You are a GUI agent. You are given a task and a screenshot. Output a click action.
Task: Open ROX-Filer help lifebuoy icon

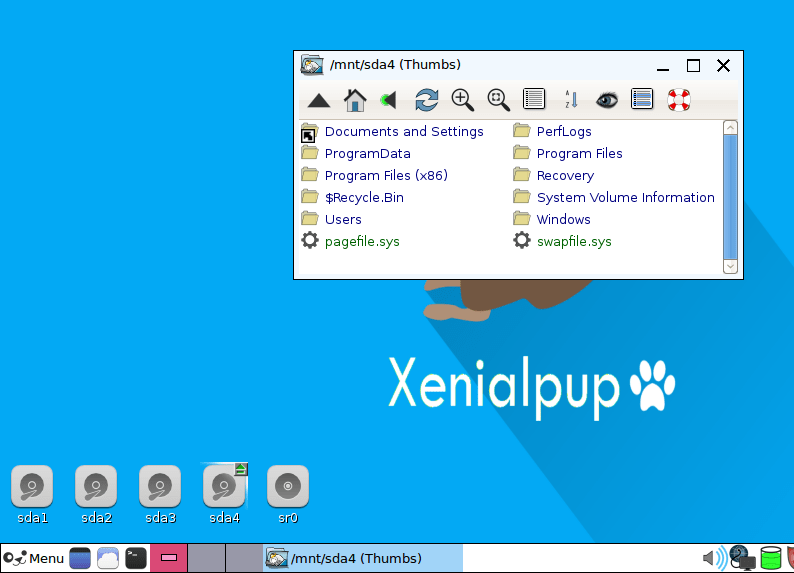point(679,100)
